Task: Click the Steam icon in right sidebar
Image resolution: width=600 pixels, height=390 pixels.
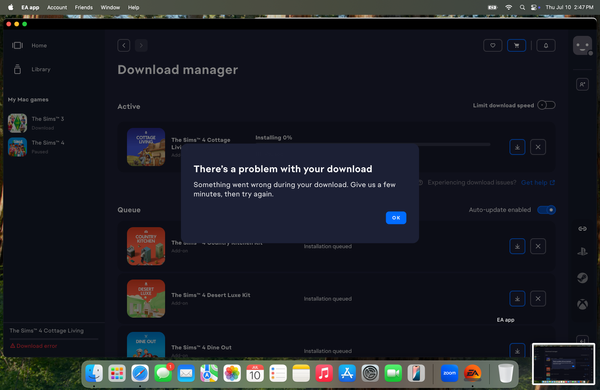Action: tap(582, 278)
